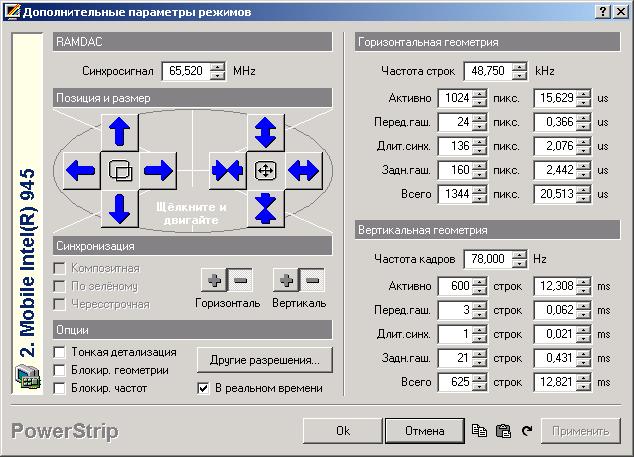The height and width of the screenshot is (457, 634).
Task: Click the move screen up arrow
Action: click(x=120, y=132)
